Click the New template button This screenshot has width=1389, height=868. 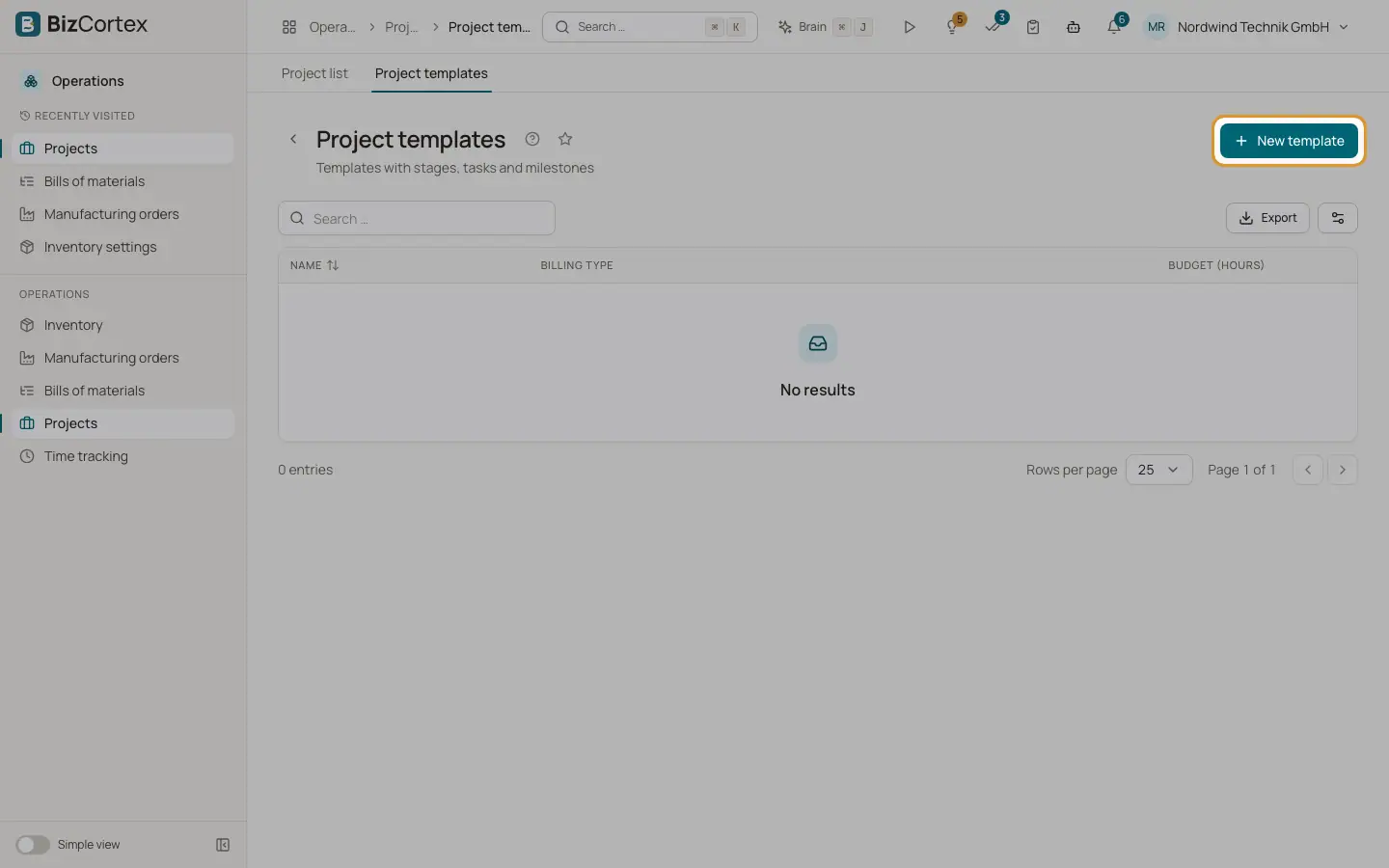1289,141
